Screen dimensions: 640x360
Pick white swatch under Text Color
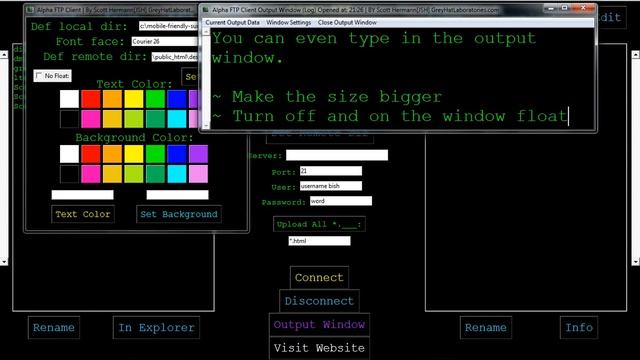coord(69,99)
